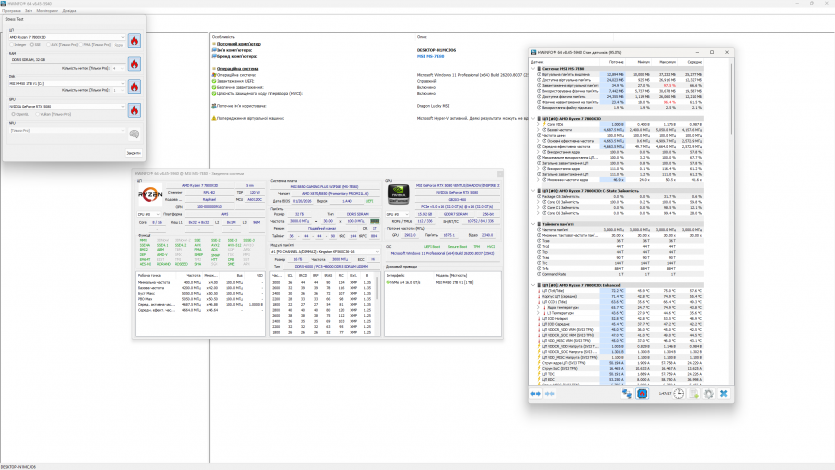The height and width of the screenshot is (470, 835).
Task: Click the Поточне column header in sensors
Action: tap(617, 60)
